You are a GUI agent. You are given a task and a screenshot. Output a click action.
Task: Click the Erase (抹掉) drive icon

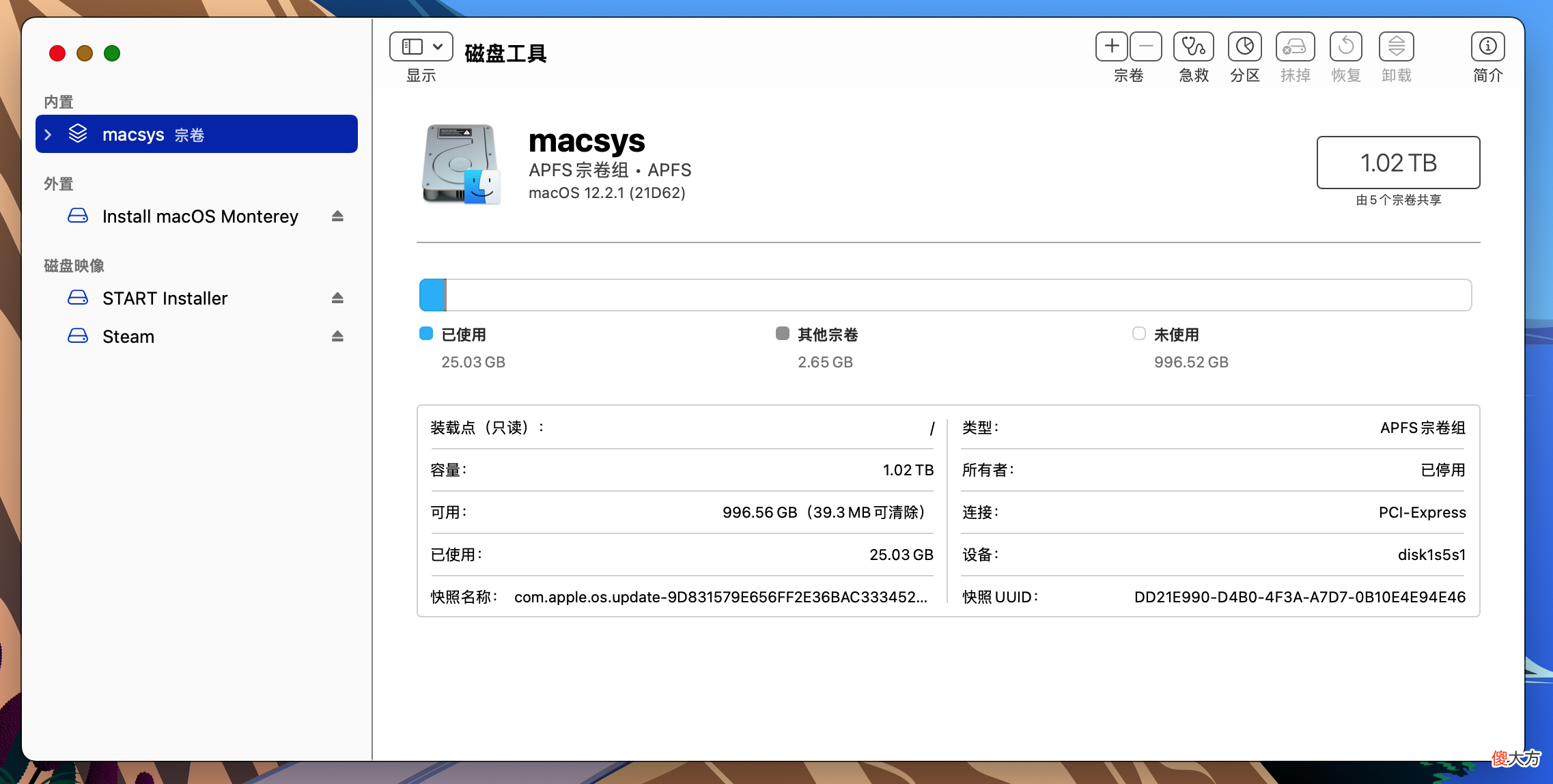(x=1295, y=46)
